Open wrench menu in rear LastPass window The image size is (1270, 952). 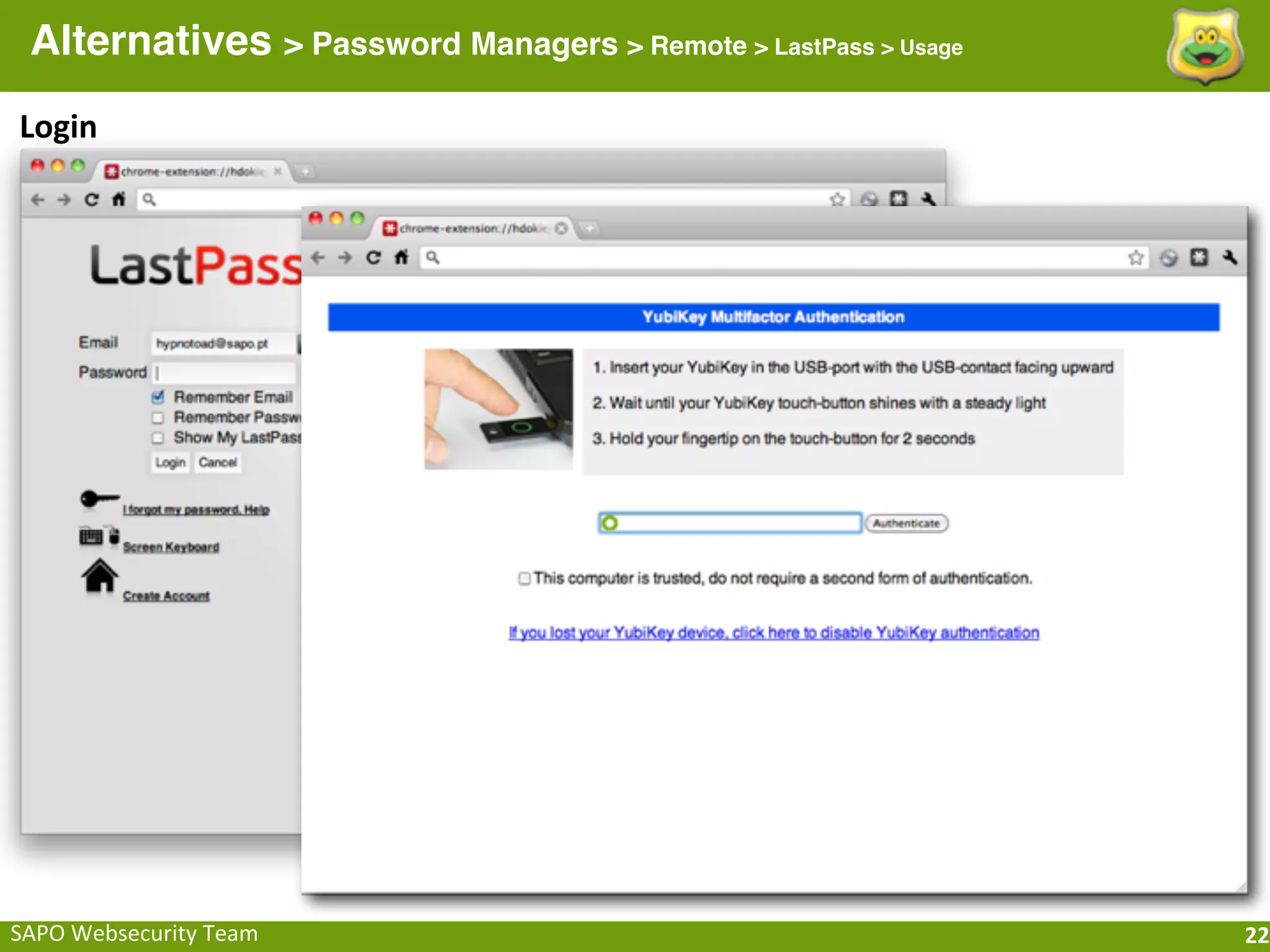(928, 199)
